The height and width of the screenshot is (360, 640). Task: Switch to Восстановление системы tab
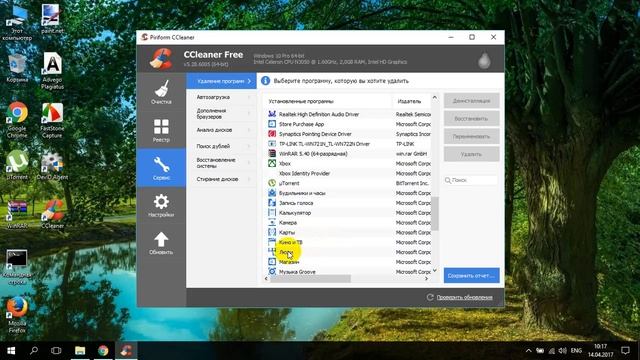click(x=222, y=163)
